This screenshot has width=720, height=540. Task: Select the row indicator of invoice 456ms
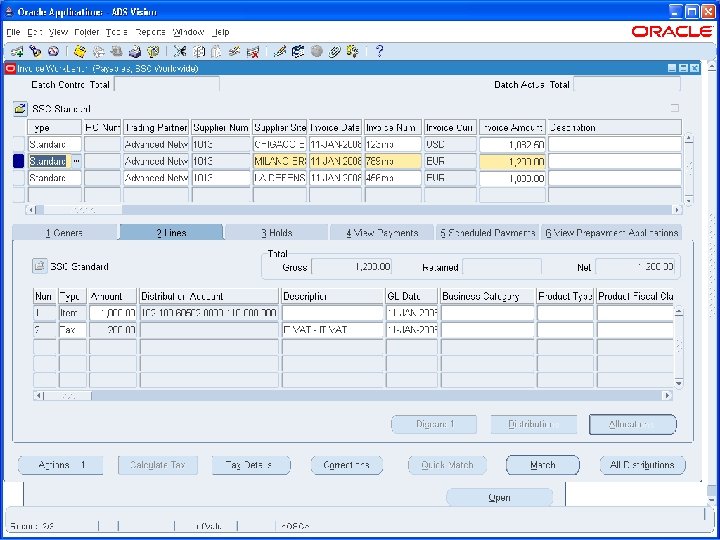18,178
